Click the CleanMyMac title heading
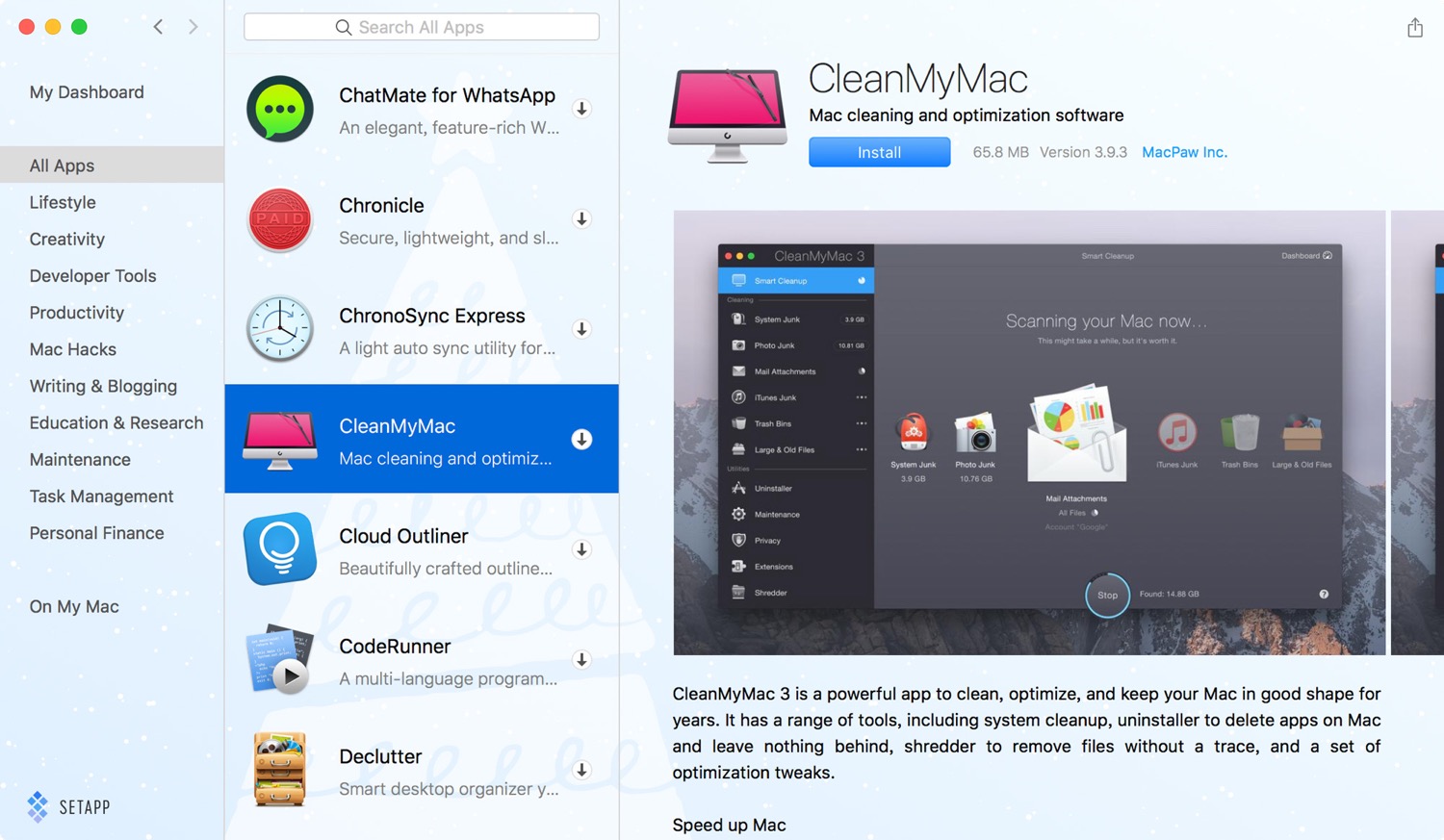Viewport: 1444px width, 840px height. (x=917, y=79)
